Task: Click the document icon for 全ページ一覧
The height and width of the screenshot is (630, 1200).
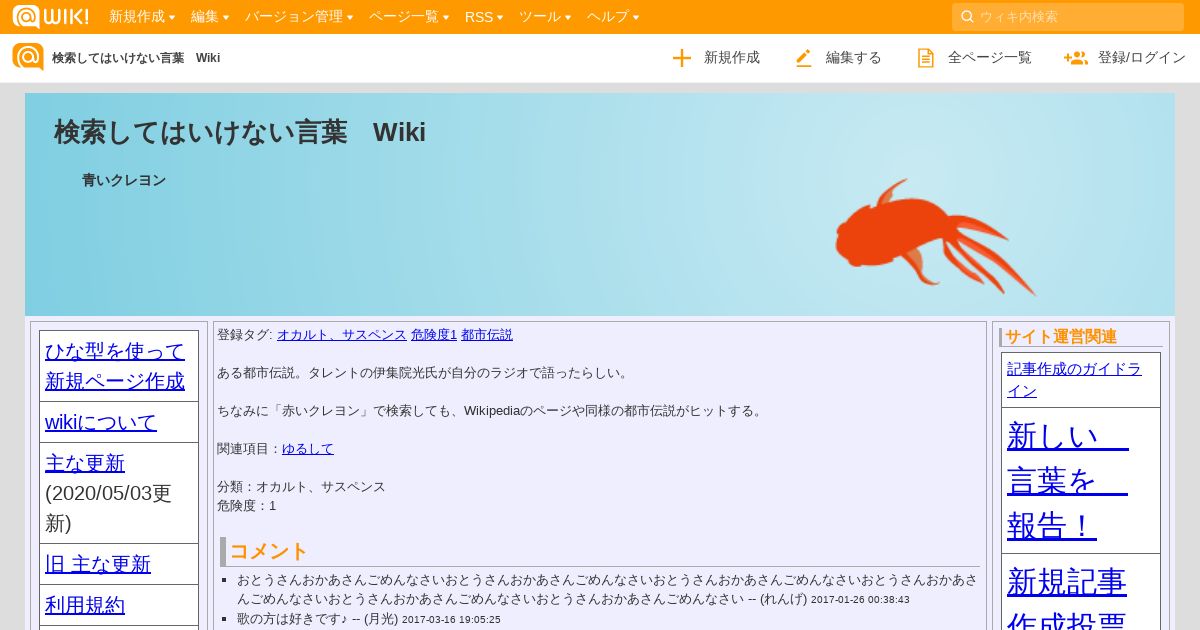Action: point(926,58)
